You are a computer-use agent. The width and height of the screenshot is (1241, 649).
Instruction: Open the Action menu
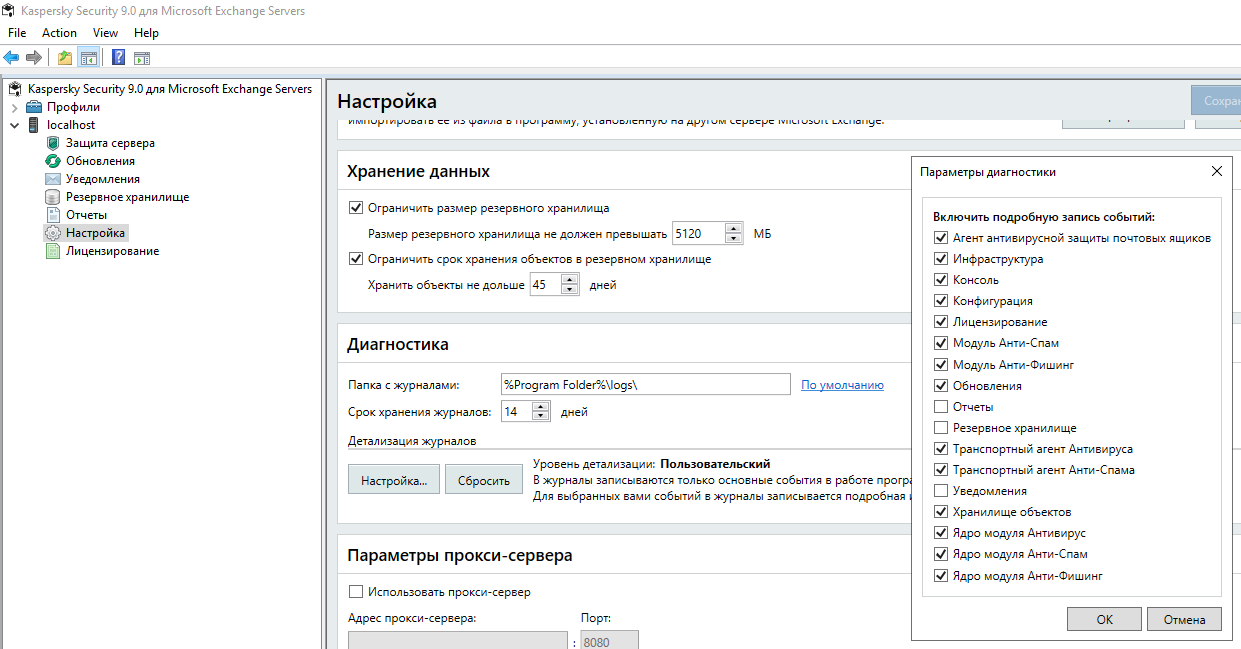pyautogui.click(x=59, y=33)
